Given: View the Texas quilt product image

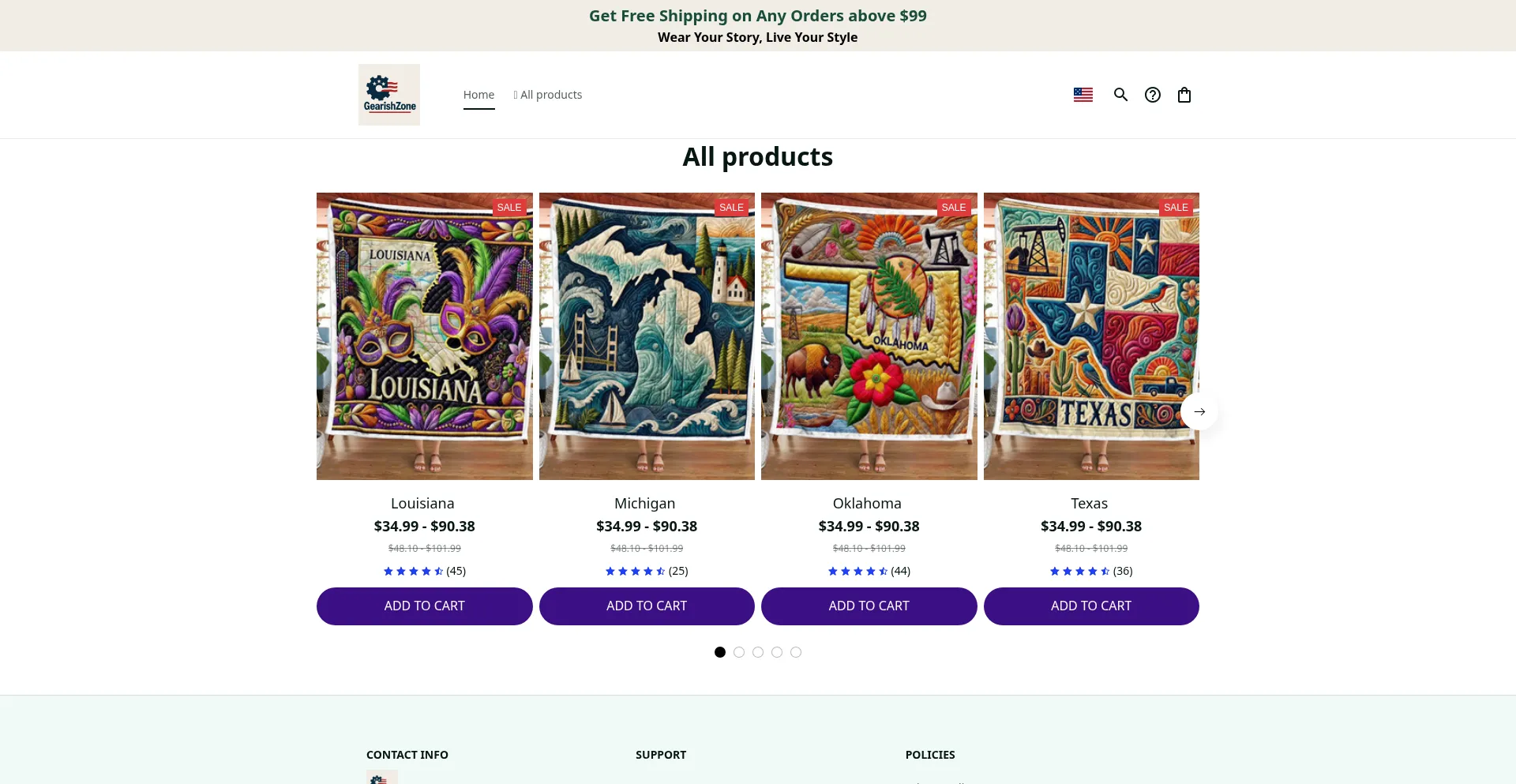Looking at the screenshot, I should click(x=1091, y=336).
